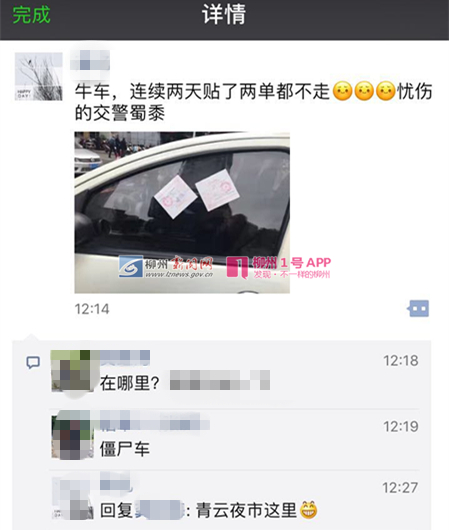Image resolution: width=449 pixels, height=530 pixels.
Task: Tap the blurred username of 12:18 commenter
Action: coord(125,358)
